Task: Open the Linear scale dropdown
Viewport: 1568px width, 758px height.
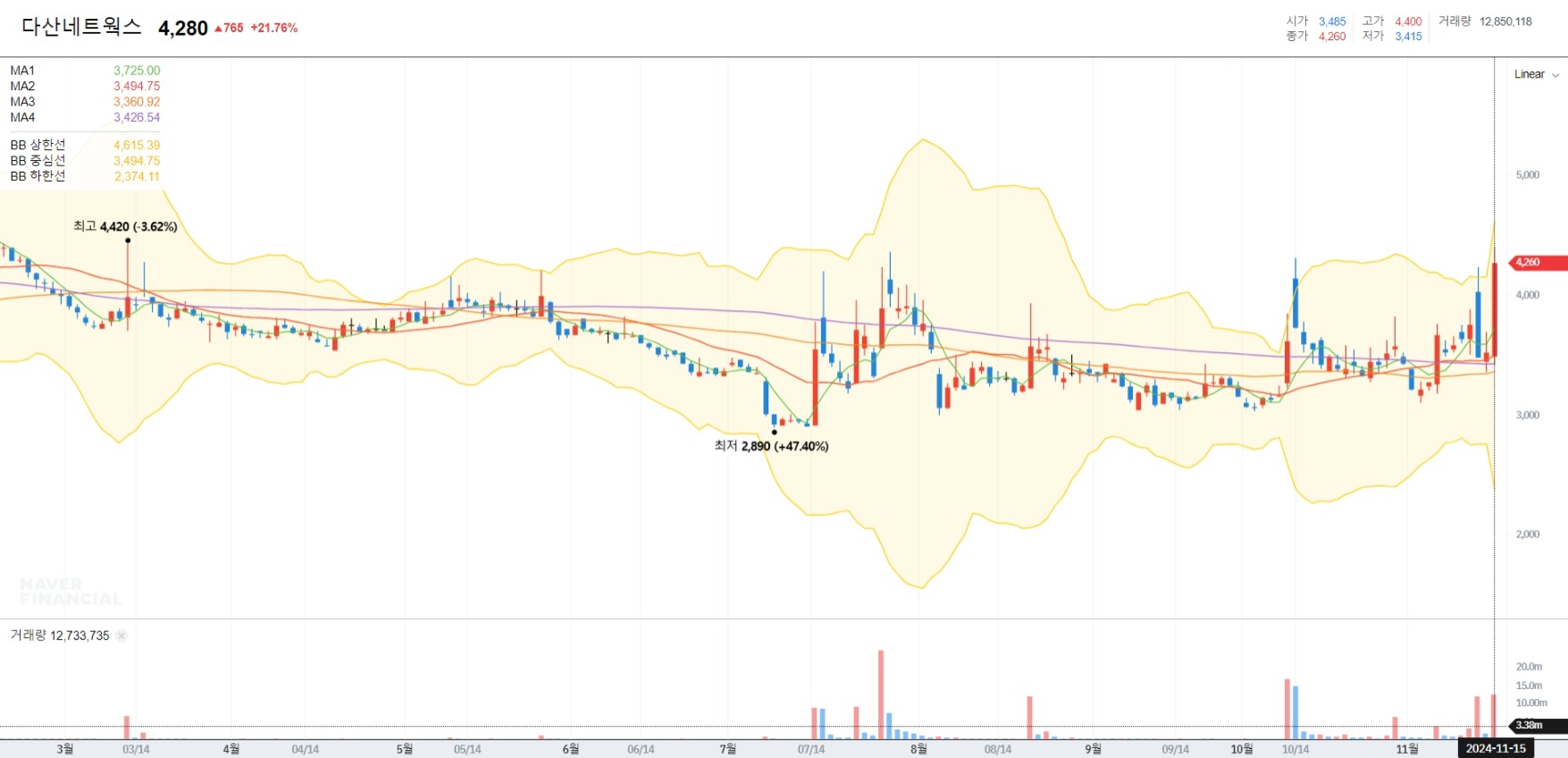Action: tap(1536, 74)
